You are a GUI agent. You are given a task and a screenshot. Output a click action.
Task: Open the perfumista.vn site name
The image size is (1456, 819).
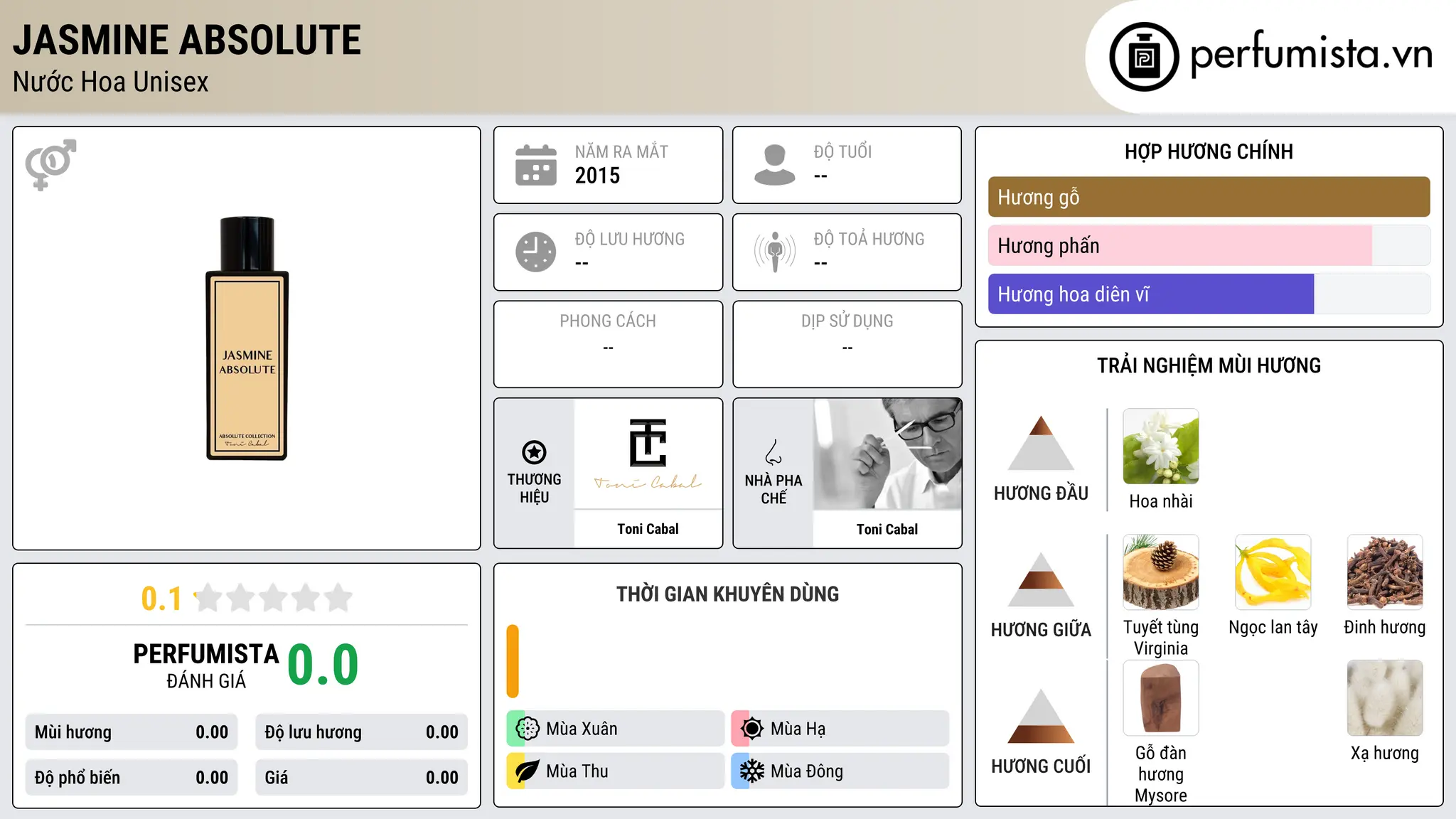coord(1312,54)
